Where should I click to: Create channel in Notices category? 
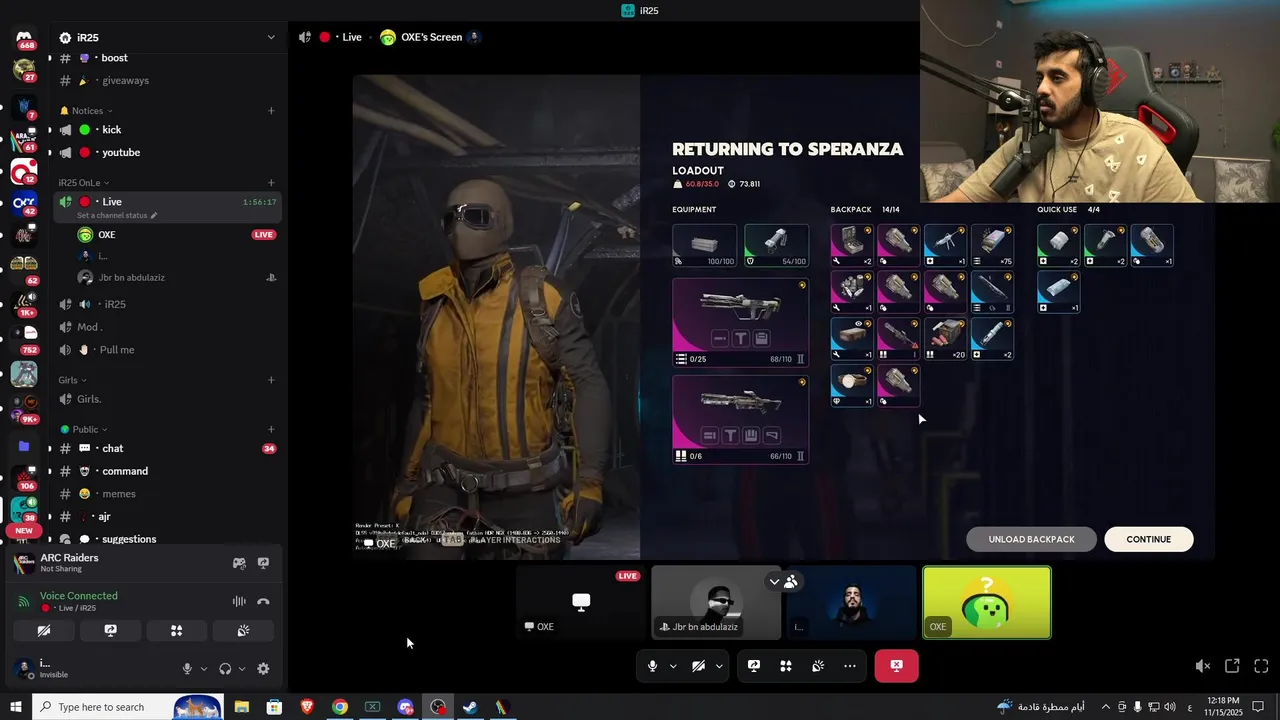pyautogui.click(x=271, y=111)
